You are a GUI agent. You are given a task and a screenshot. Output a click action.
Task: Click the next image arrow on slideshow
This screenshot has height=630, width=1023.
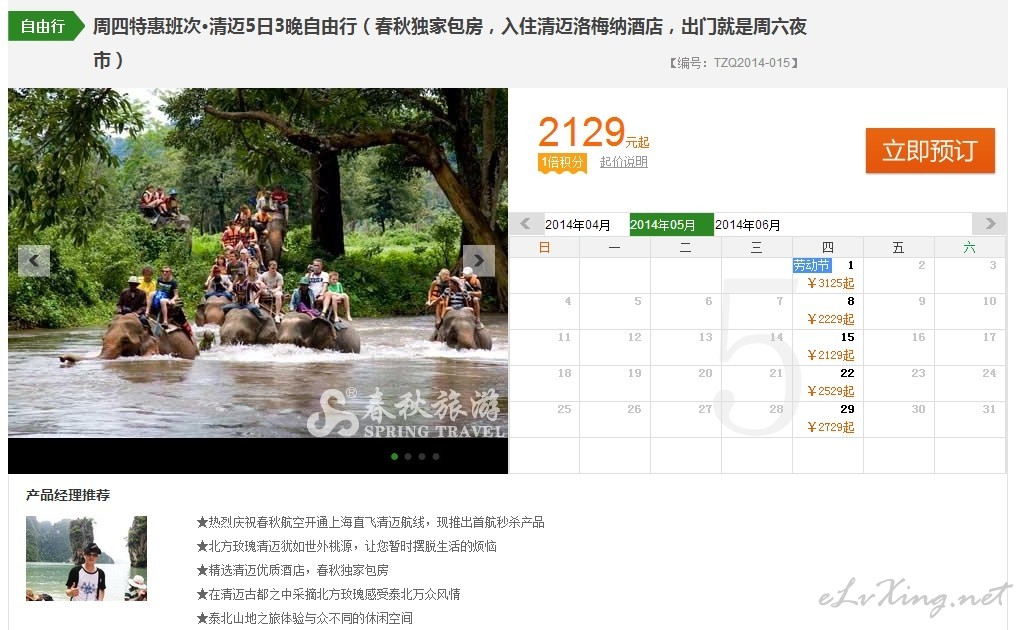[478, 261]
